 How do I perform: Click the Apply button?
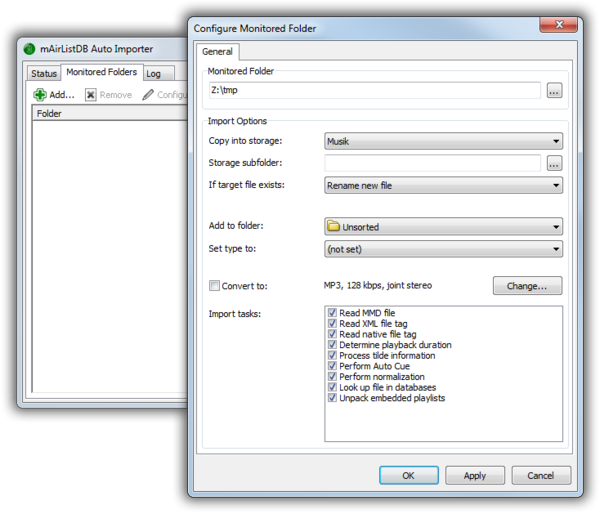tap(475, 475)
